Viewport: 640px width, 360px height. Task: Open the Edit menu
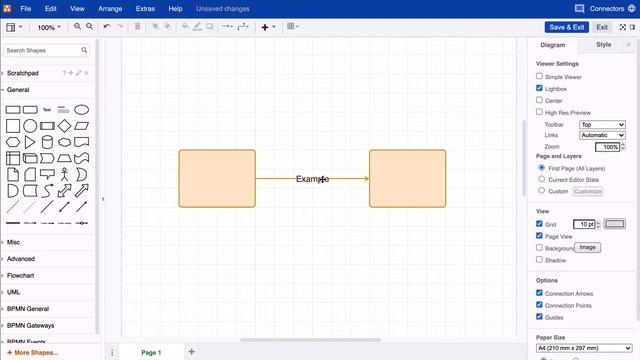(x=51, y=9)
